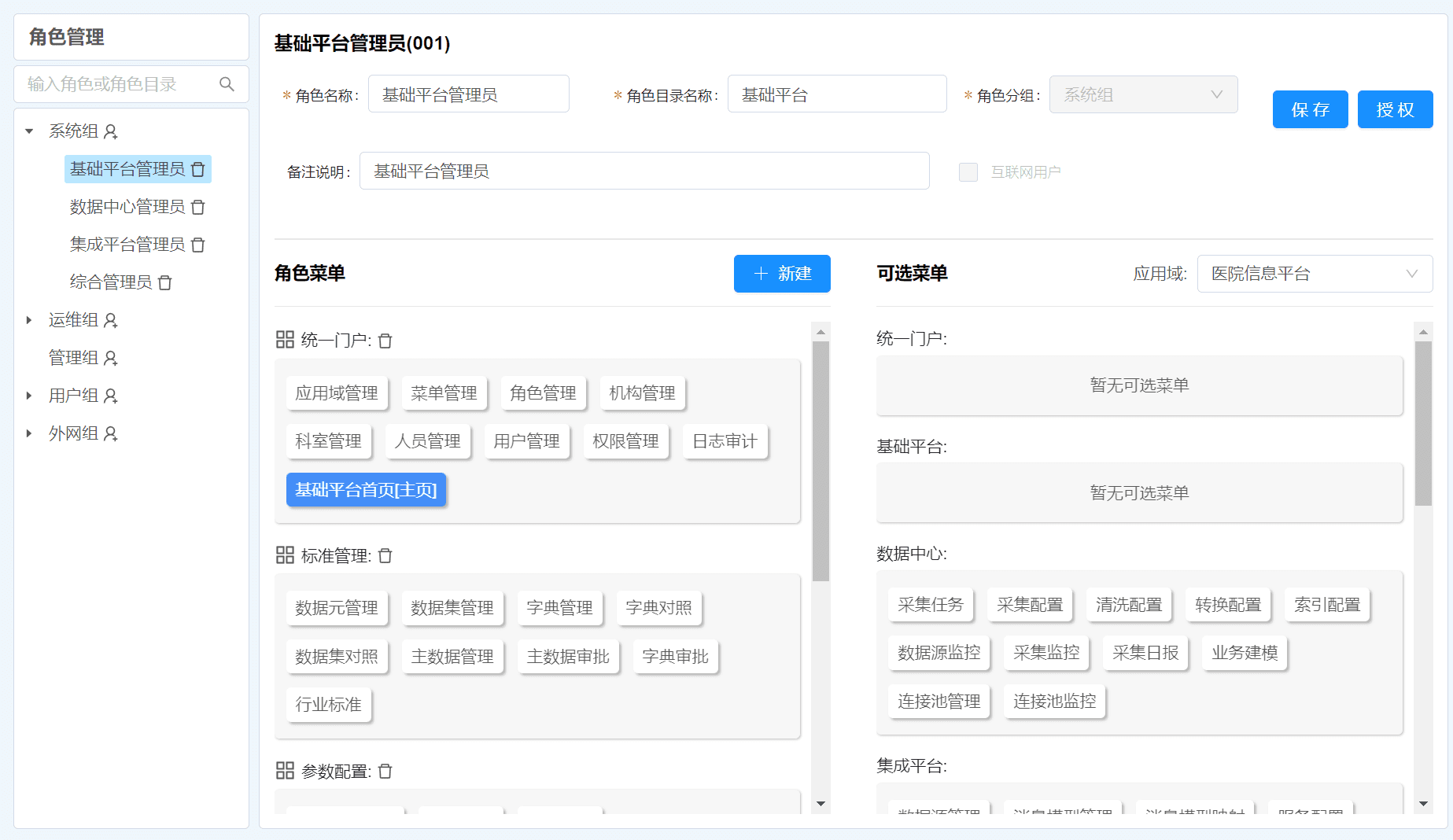This screenshot has height=840, width=1453.
Task: Add 业务建模 from 可选菜单
Action: pos(1245,653)
